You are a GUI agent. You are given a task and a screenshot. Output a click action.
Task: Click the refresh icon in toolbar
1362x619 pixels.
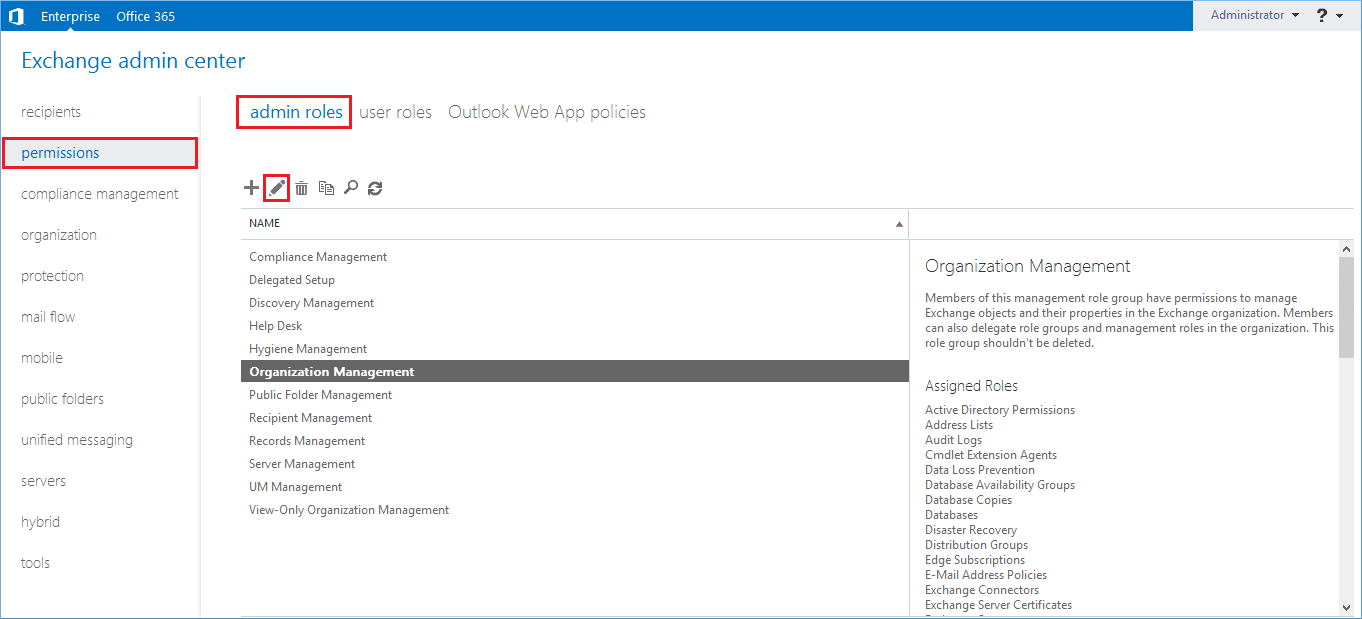[375, 188]
